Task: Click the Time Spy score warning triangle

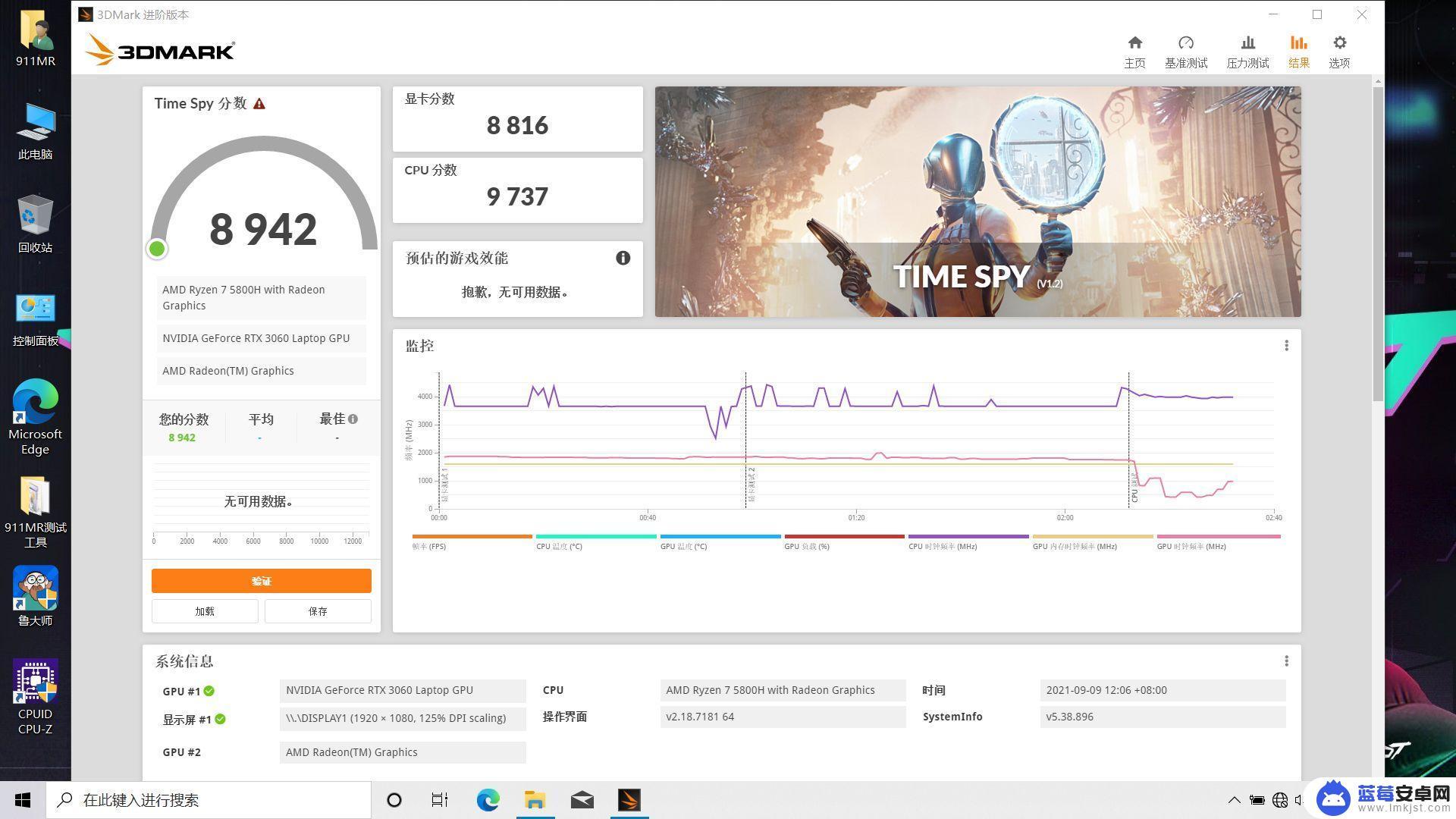Action: tap(259, 104)
